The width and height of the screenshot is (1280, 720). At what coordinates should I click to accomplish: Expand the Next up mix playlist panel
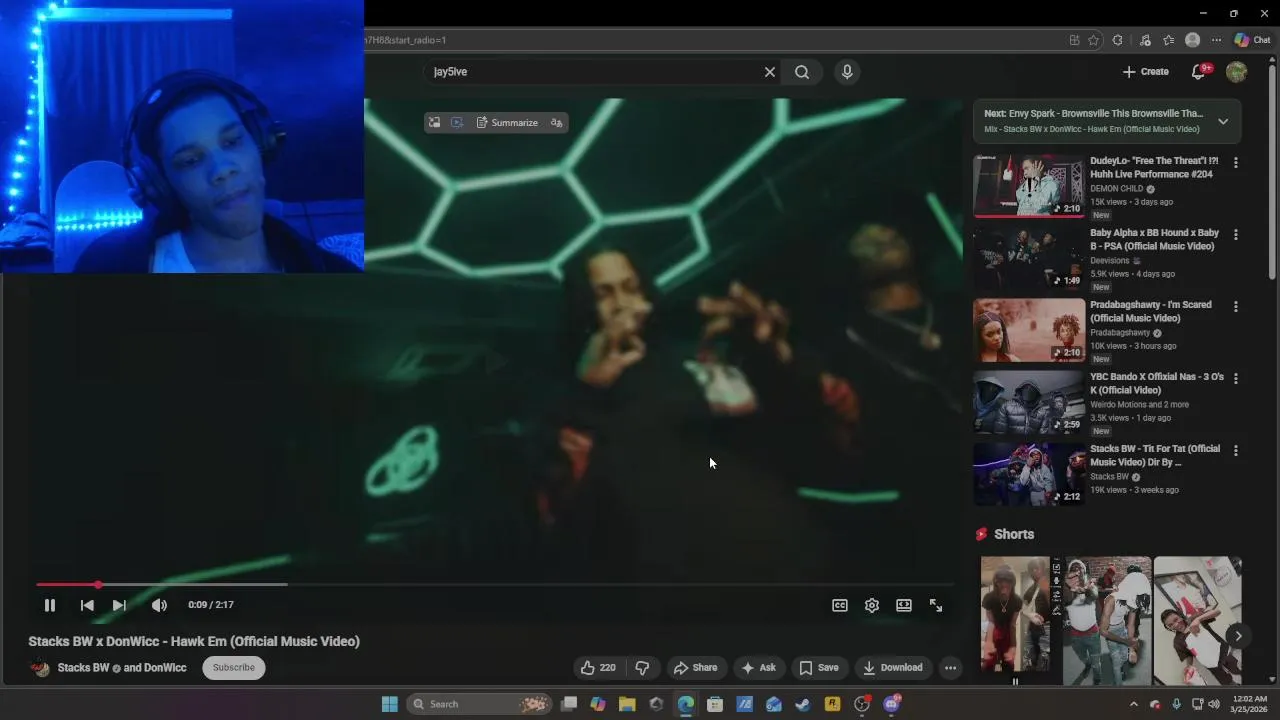tap(1223, 121)
